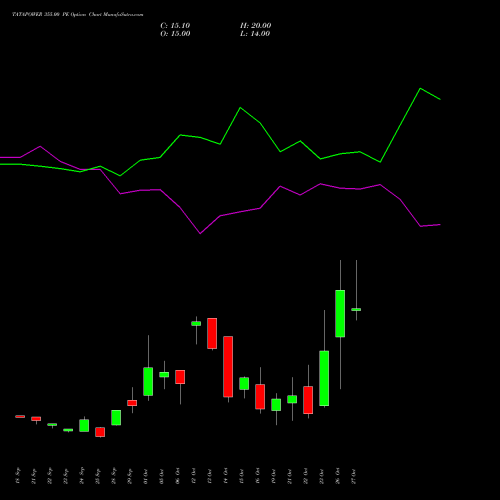This screenshot has height=500, width=500.
Task: Select the 06 Oct date label
Action: pos(178,476)
